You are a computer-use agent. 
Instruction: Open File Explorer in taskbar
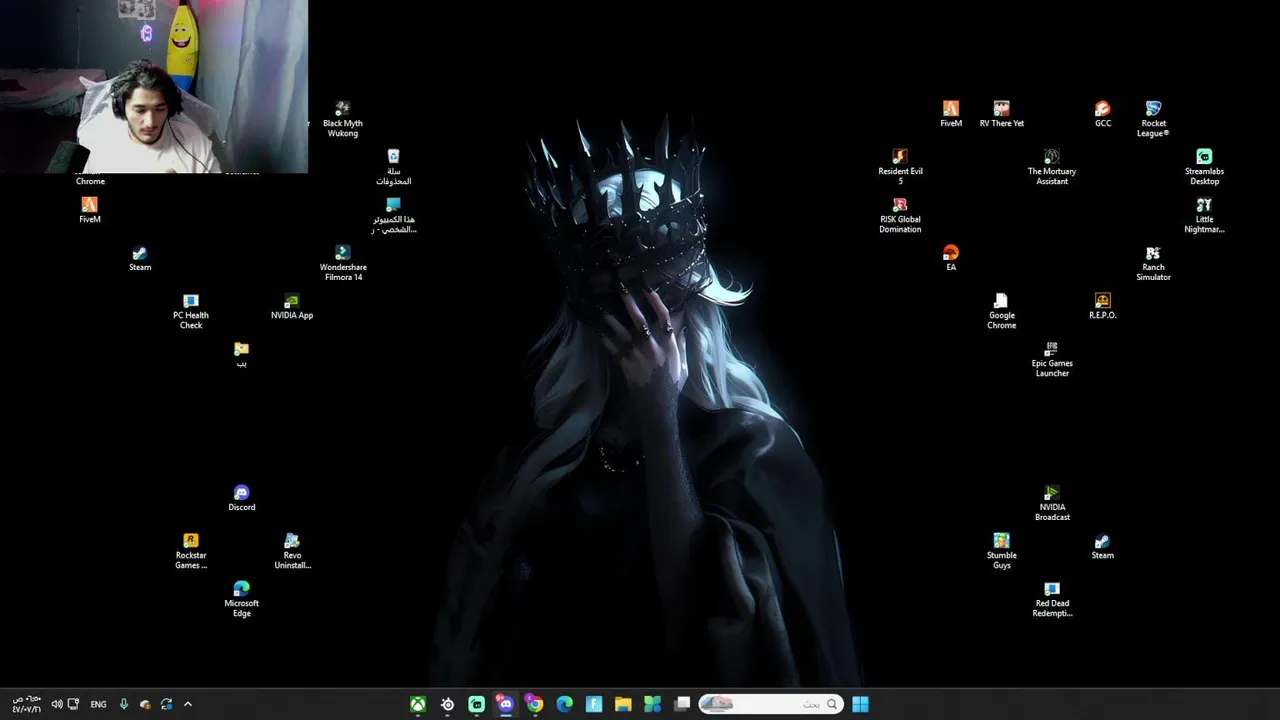(x=623, y=704)
